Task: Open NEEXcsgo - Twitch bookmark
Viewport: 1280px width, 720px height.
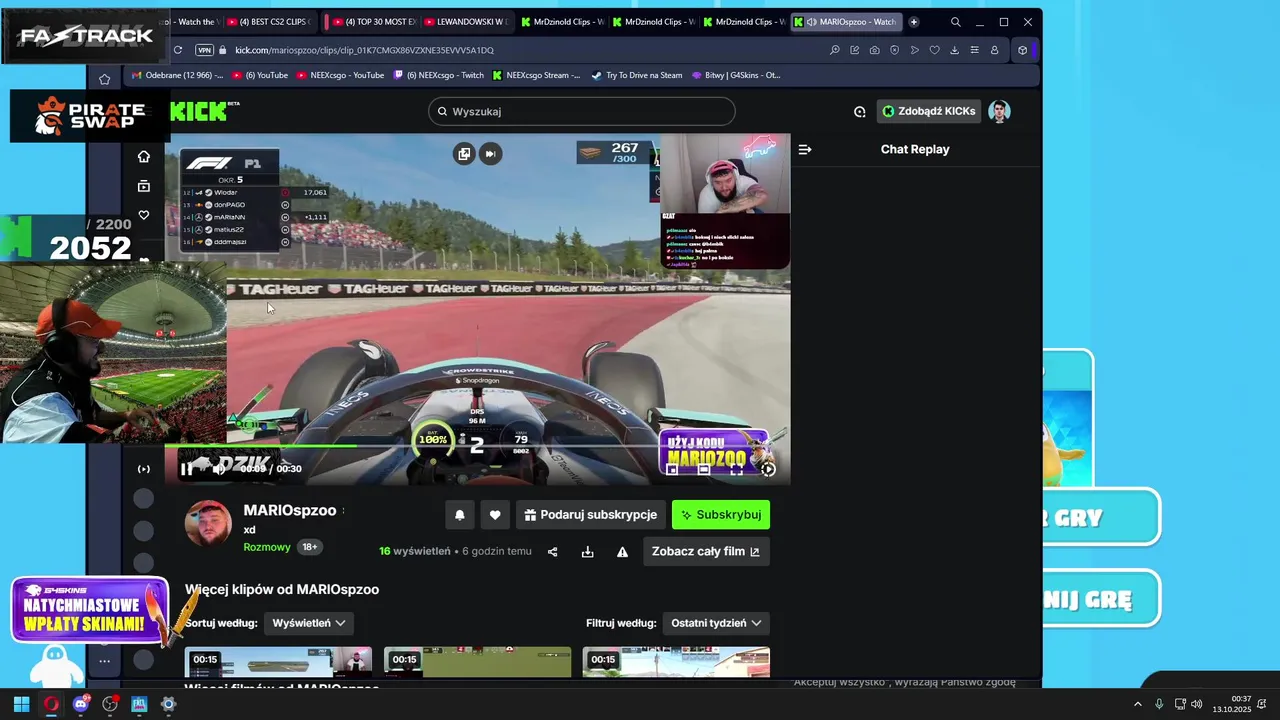Action: click(438, 75)
